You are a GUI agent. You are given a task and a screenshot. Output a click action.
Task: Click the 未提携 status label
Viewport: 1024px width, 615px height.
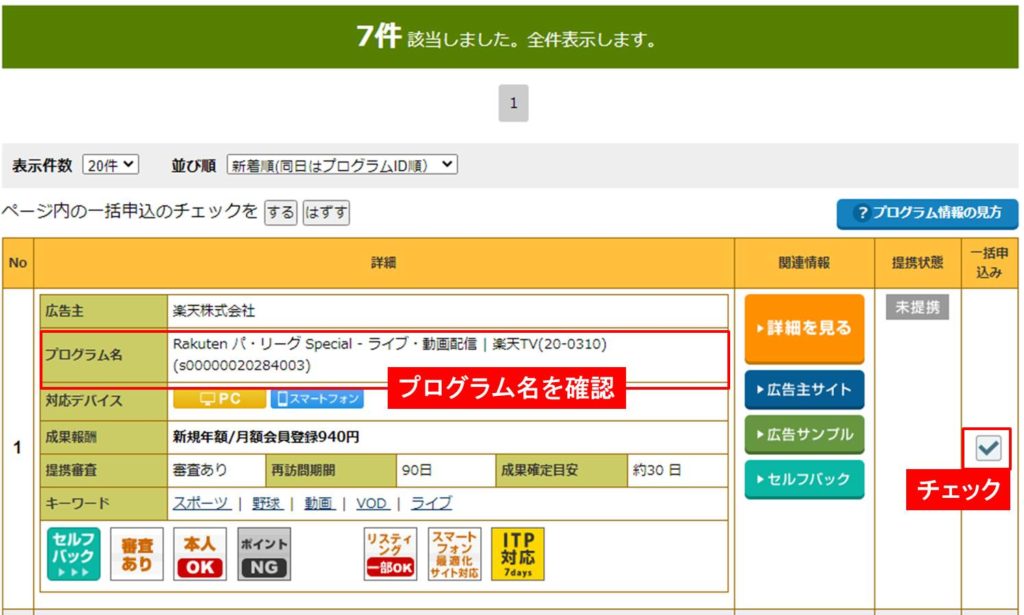click(x=918, y=307)
